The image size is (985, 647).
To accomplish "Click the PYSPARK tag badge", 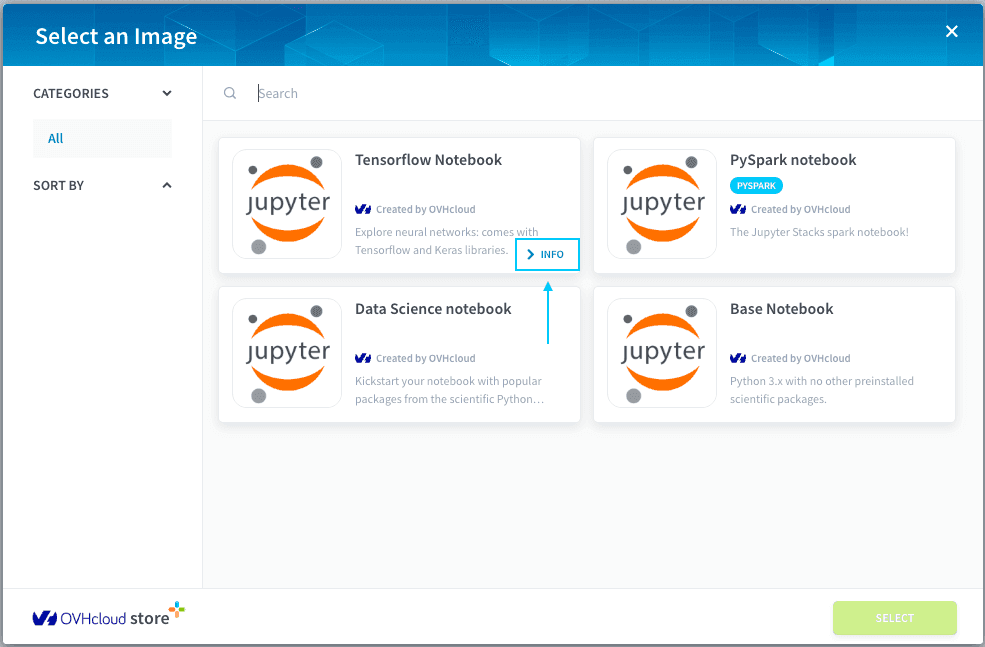I will click(x=756, y=186).
